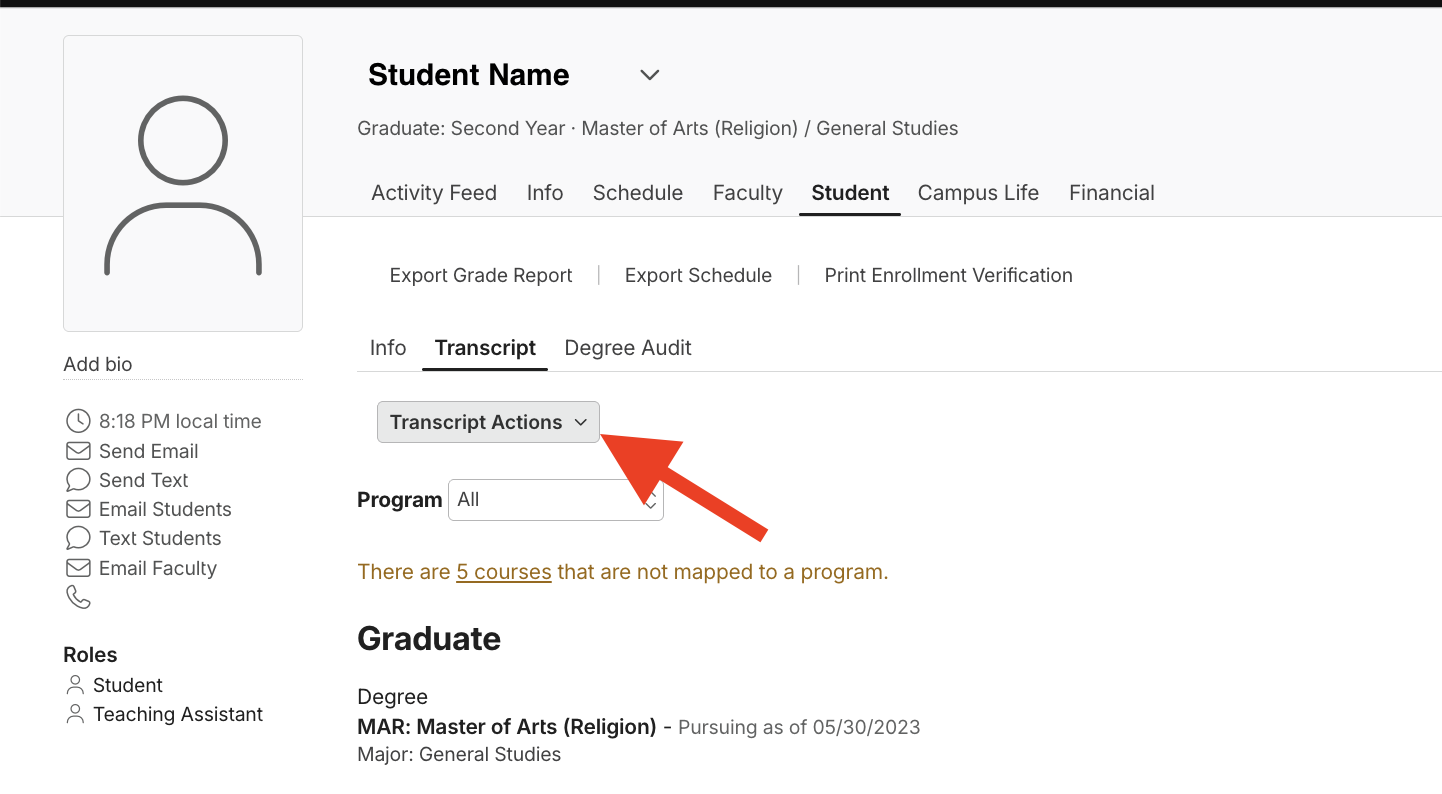Click the speech bubble icon beside Send Text
The image size is (1442, 794).
point(78,480)
